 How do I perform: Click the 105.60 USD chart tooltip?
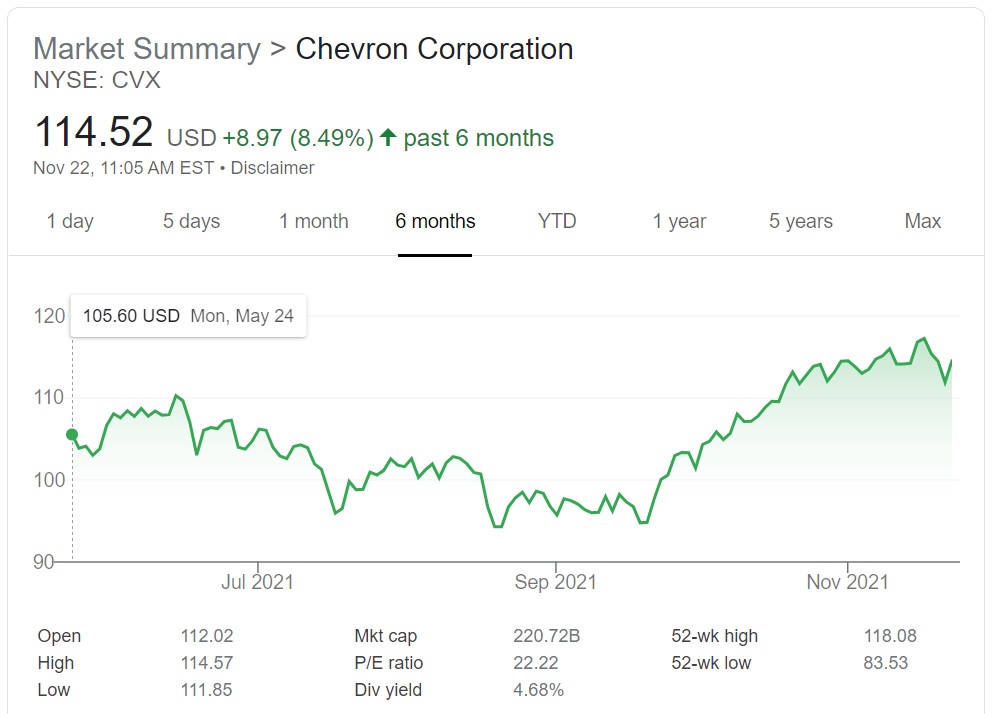coord(188,316)
